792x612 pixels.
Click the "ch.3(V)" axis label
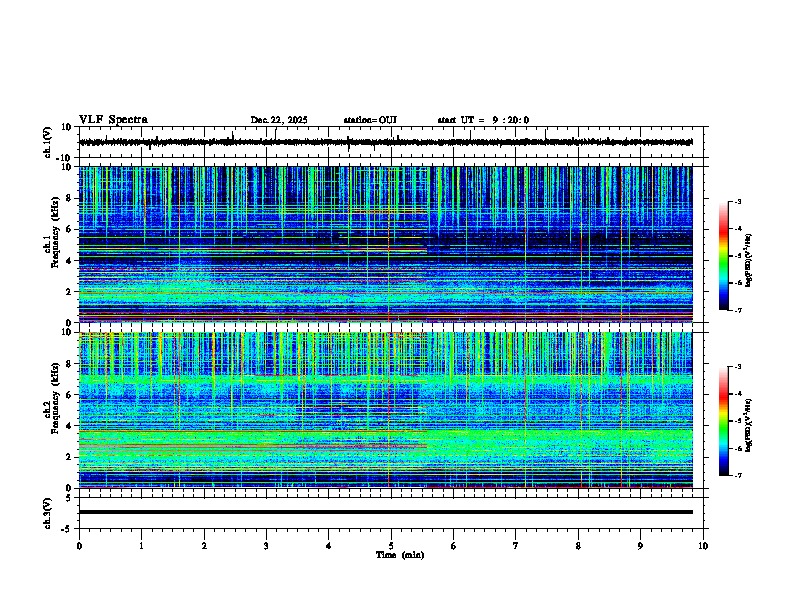point(48,513)
